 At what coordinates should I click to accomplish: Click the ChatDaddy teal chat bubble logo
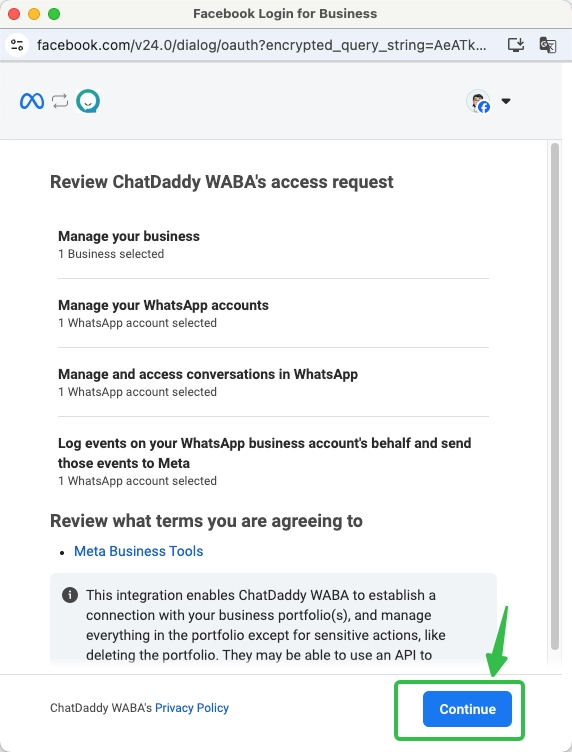click(x=88, y=101)
